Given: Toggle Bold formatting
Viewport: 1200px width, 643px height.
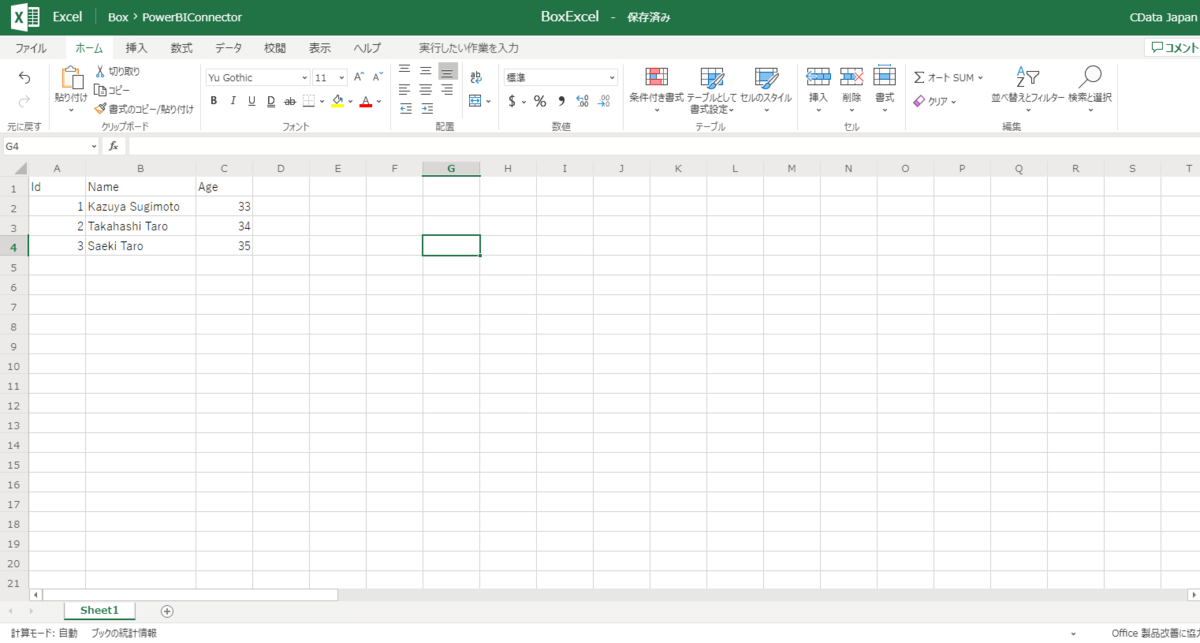Looking at the screenshot, I should 213,101.
